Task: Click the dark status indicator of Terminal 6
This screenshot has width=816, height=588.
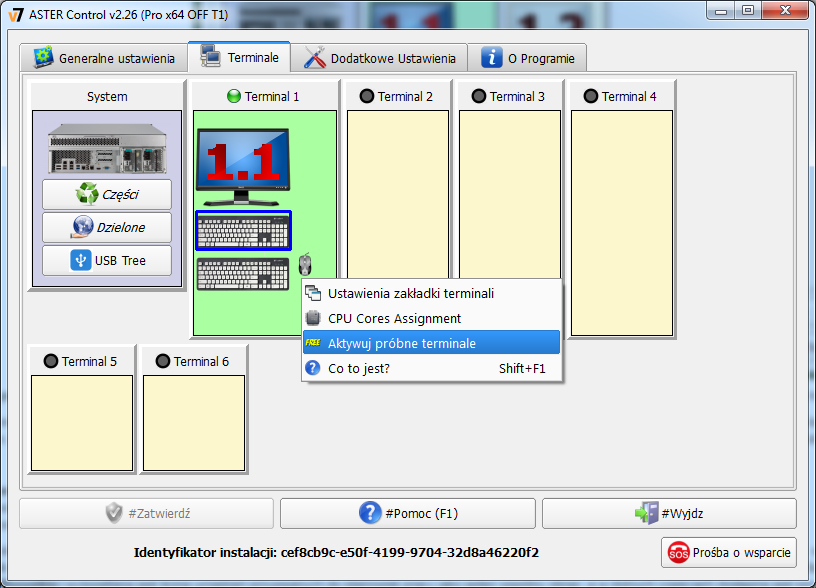Action: pos(163,361)
